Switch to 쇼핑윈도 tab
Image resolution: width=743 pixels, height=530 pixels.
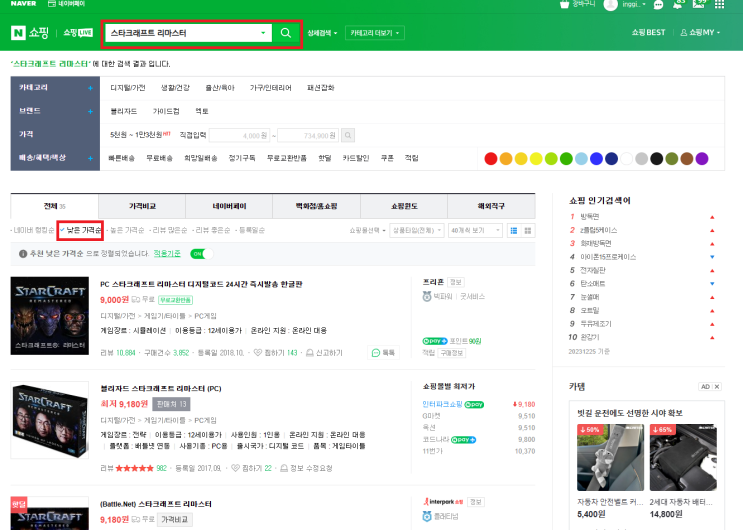[404, 206]
